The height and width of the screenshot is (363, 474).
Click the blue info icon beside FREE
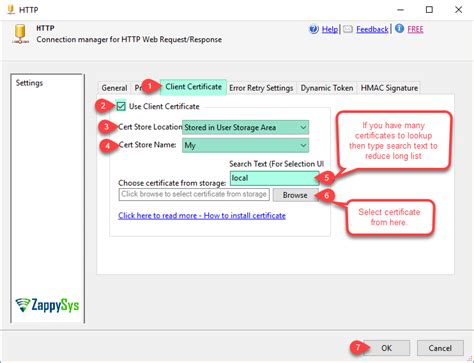[x=399, y=29]
